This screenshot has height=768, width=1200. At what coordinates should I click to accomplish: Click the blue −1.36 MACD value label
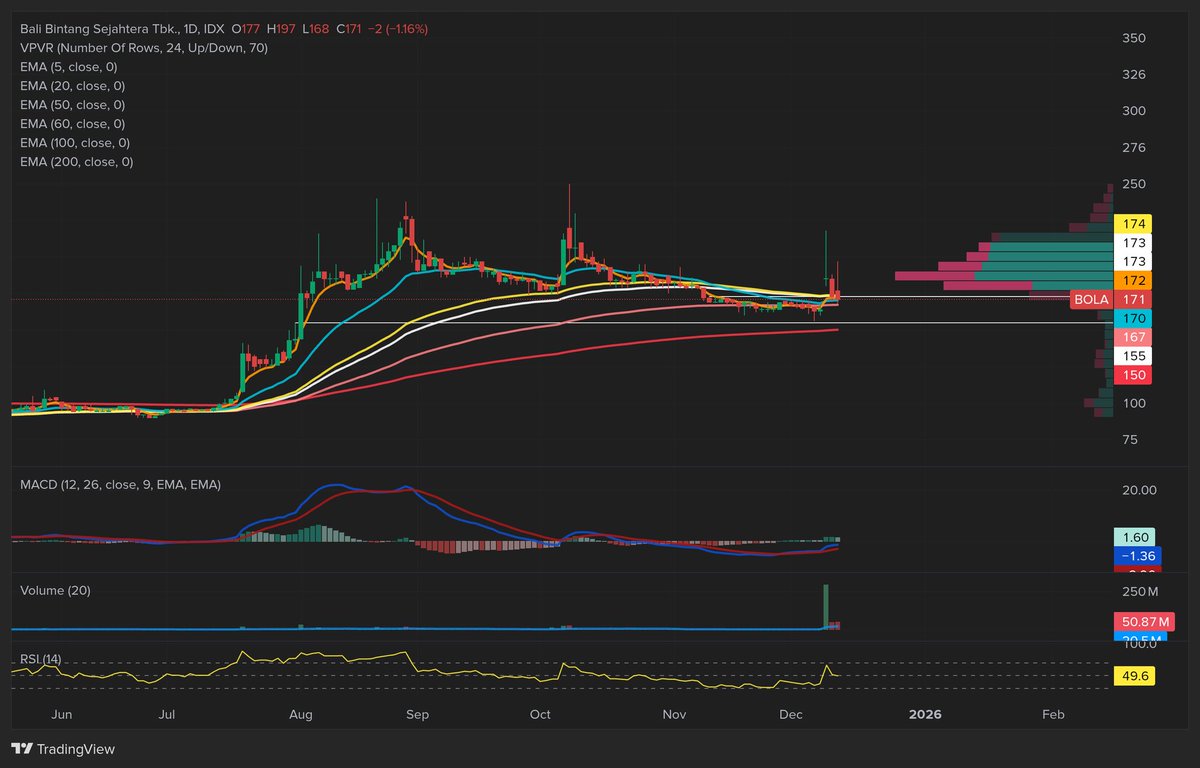1137,556
